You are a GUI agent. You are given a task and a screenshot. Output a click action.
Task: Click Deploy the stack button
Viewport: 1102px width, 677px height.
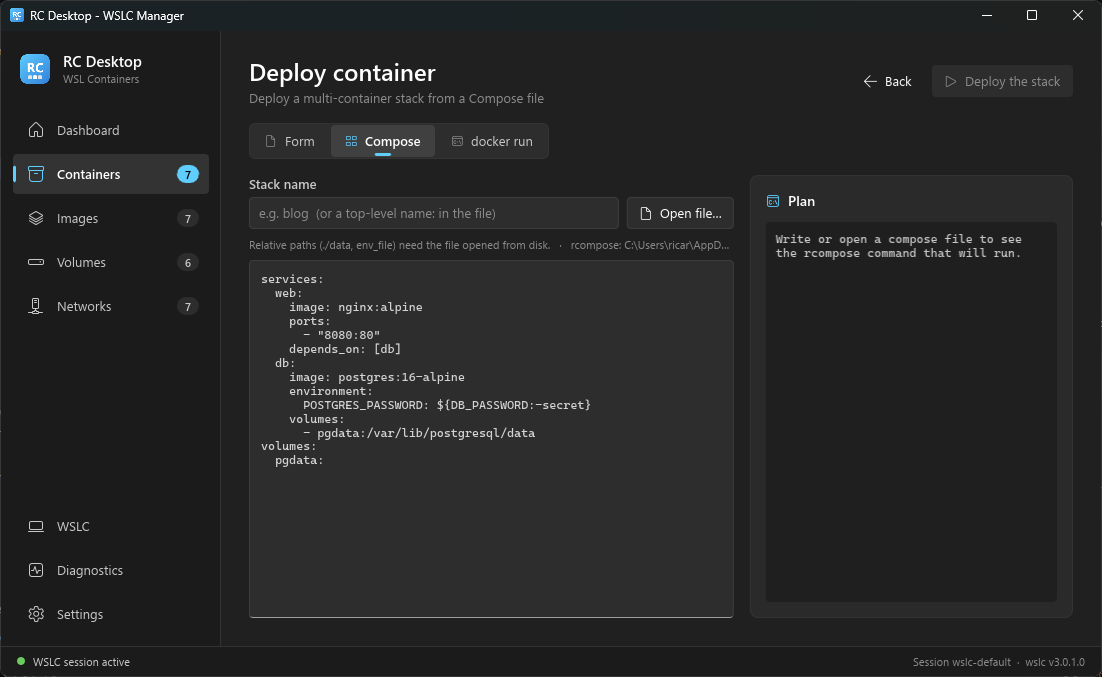pyautogui.click(x=1002, y=82)
